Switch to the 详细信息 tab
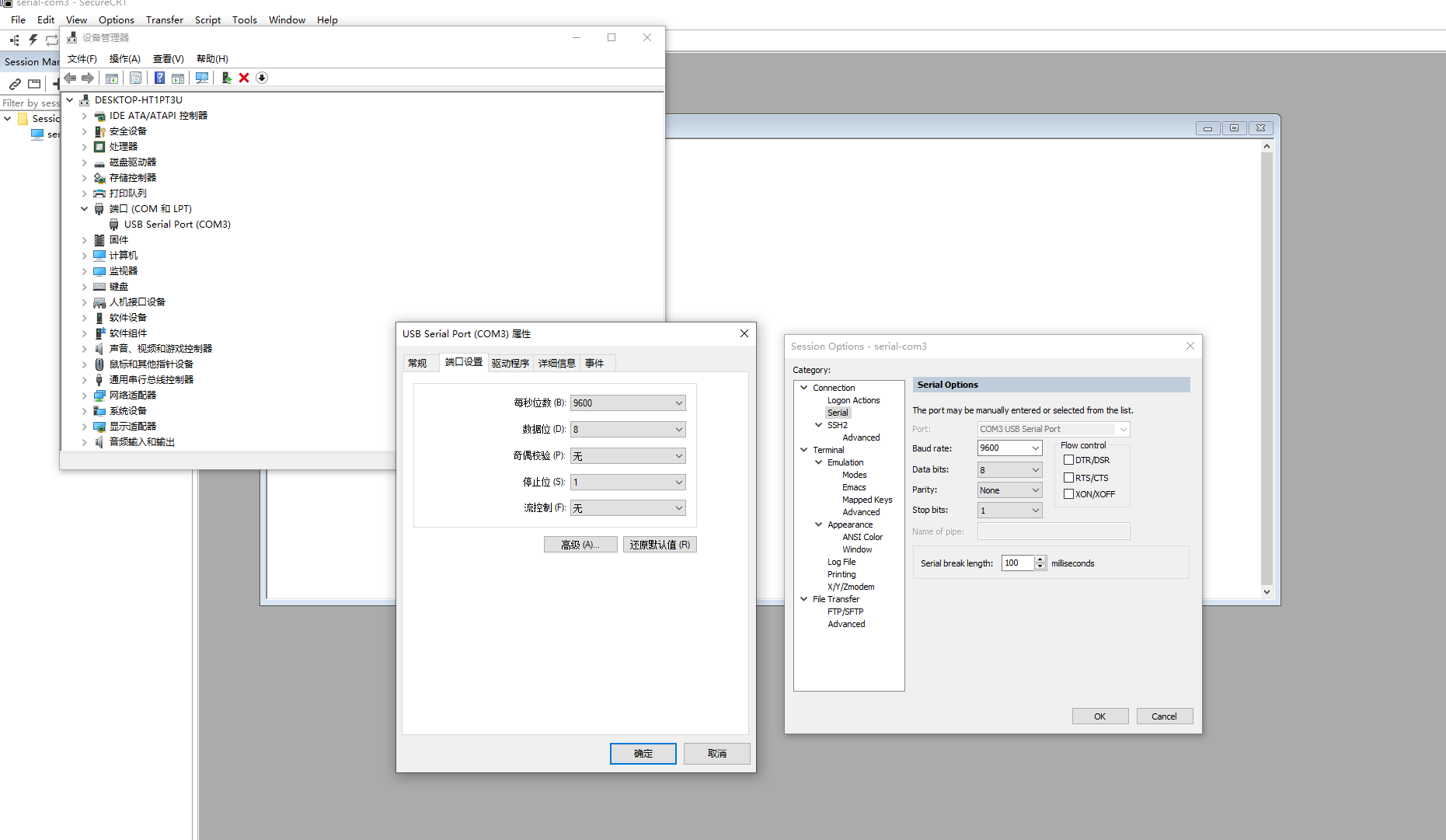 (x=557, y=364)
